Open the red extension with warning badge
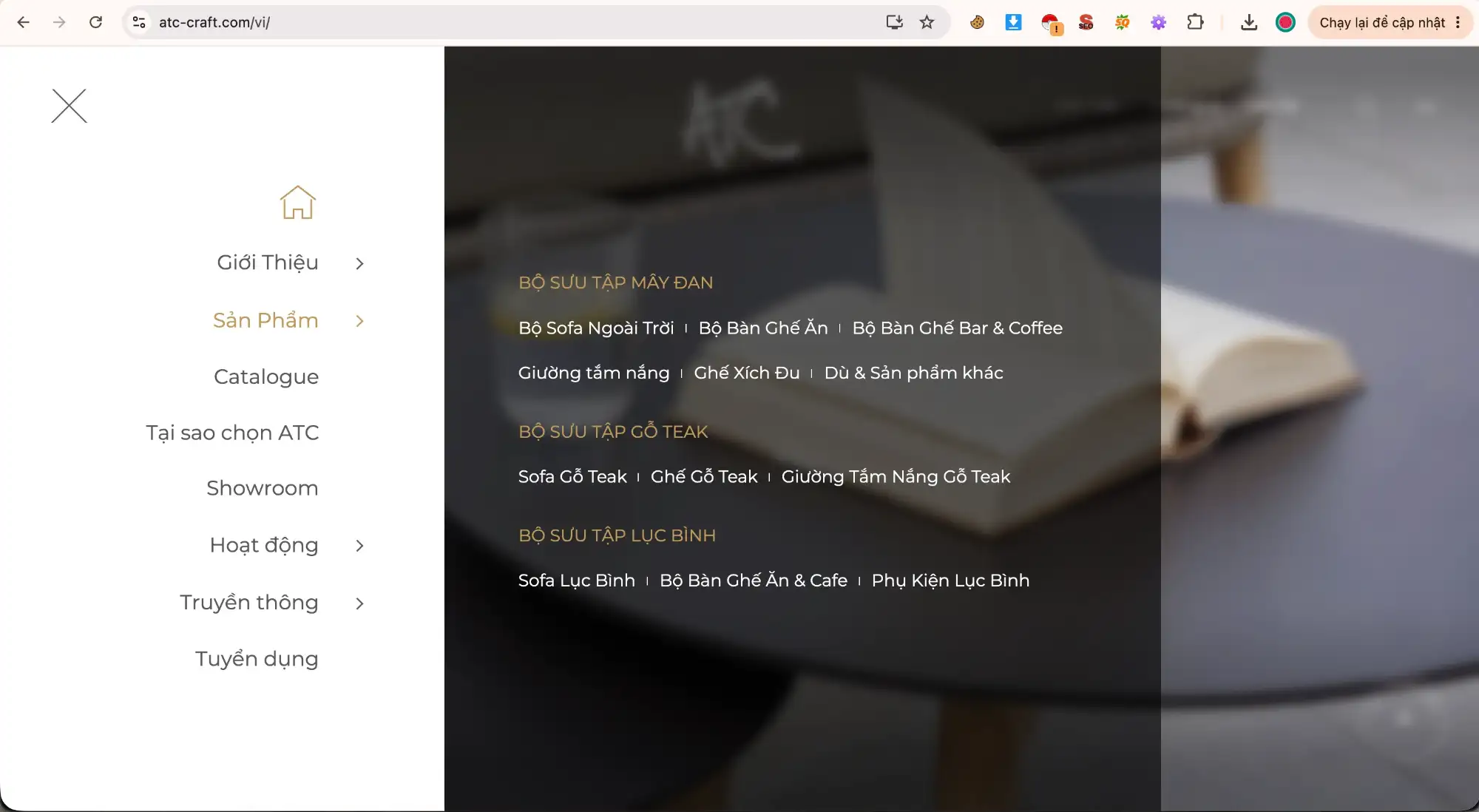The image size is (1479, 812). (x=1051, y=24)
